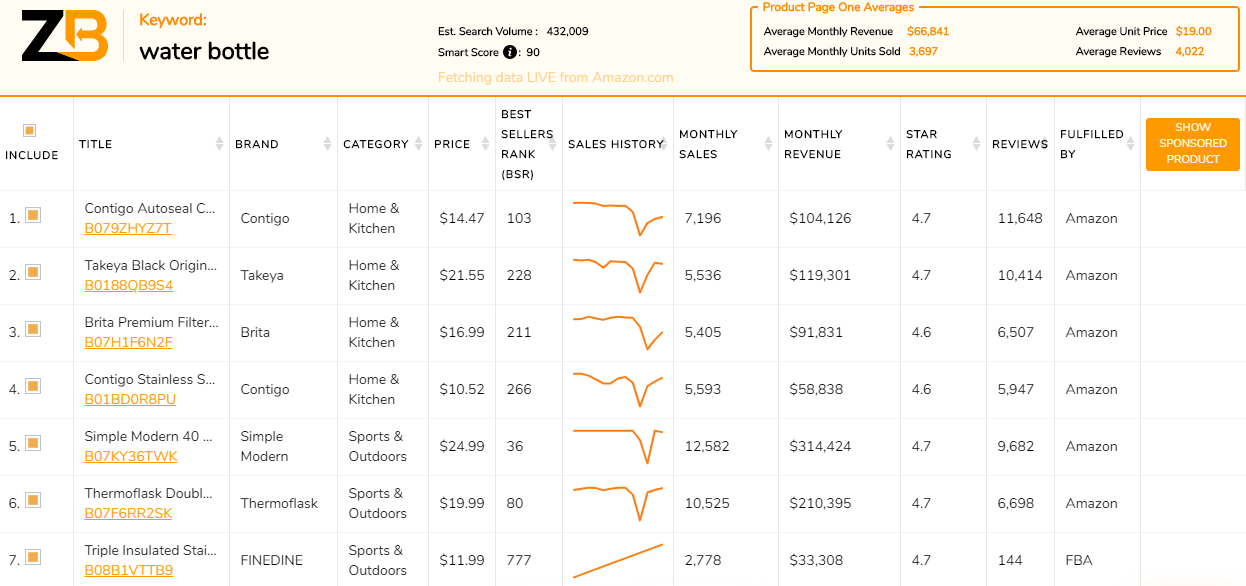Sort by Fulfilled By arrows
Image resolution: width=1246 pixels, height=586 pixels.
click(x=1132, y=144)
